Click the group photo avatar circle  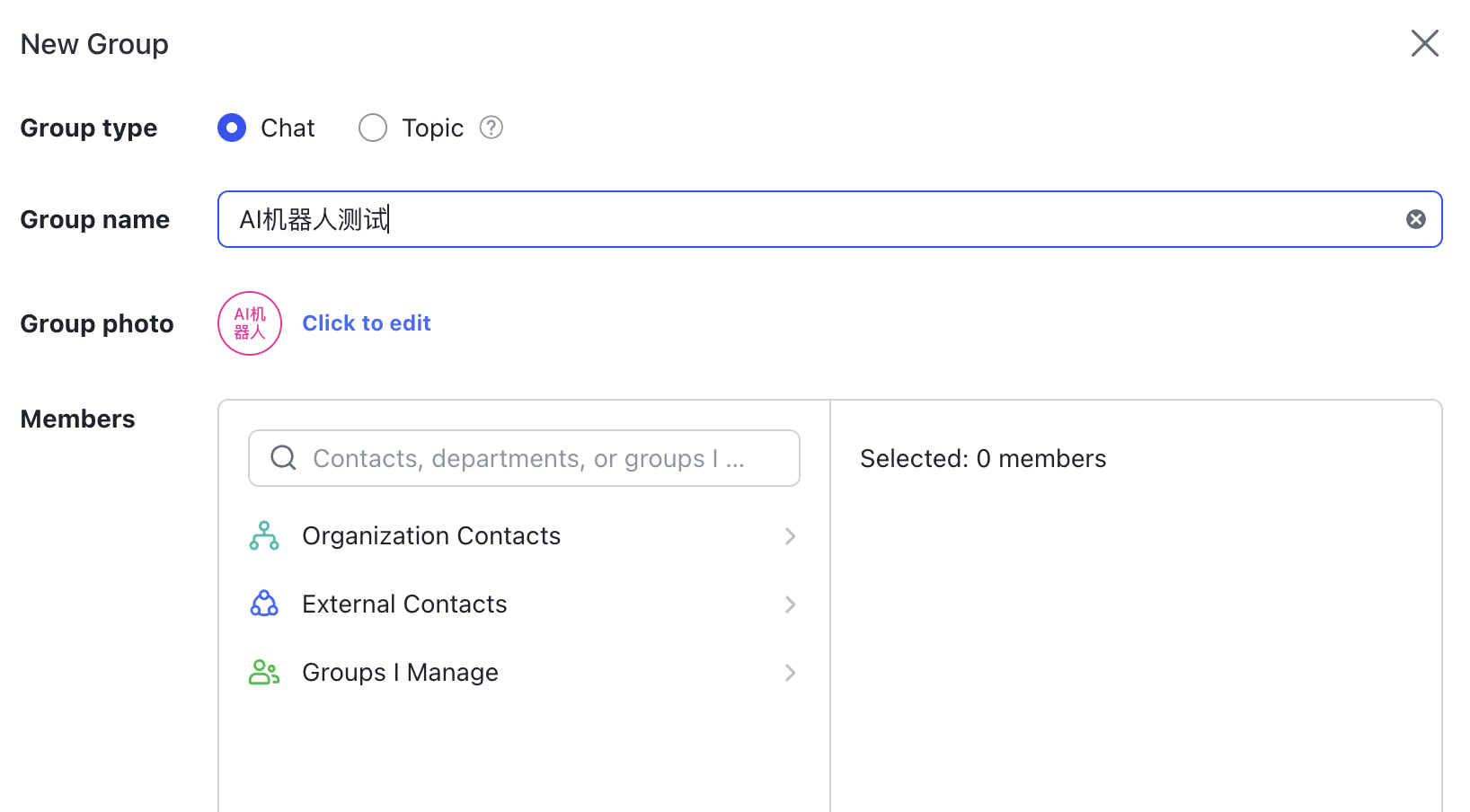[250, 323]
